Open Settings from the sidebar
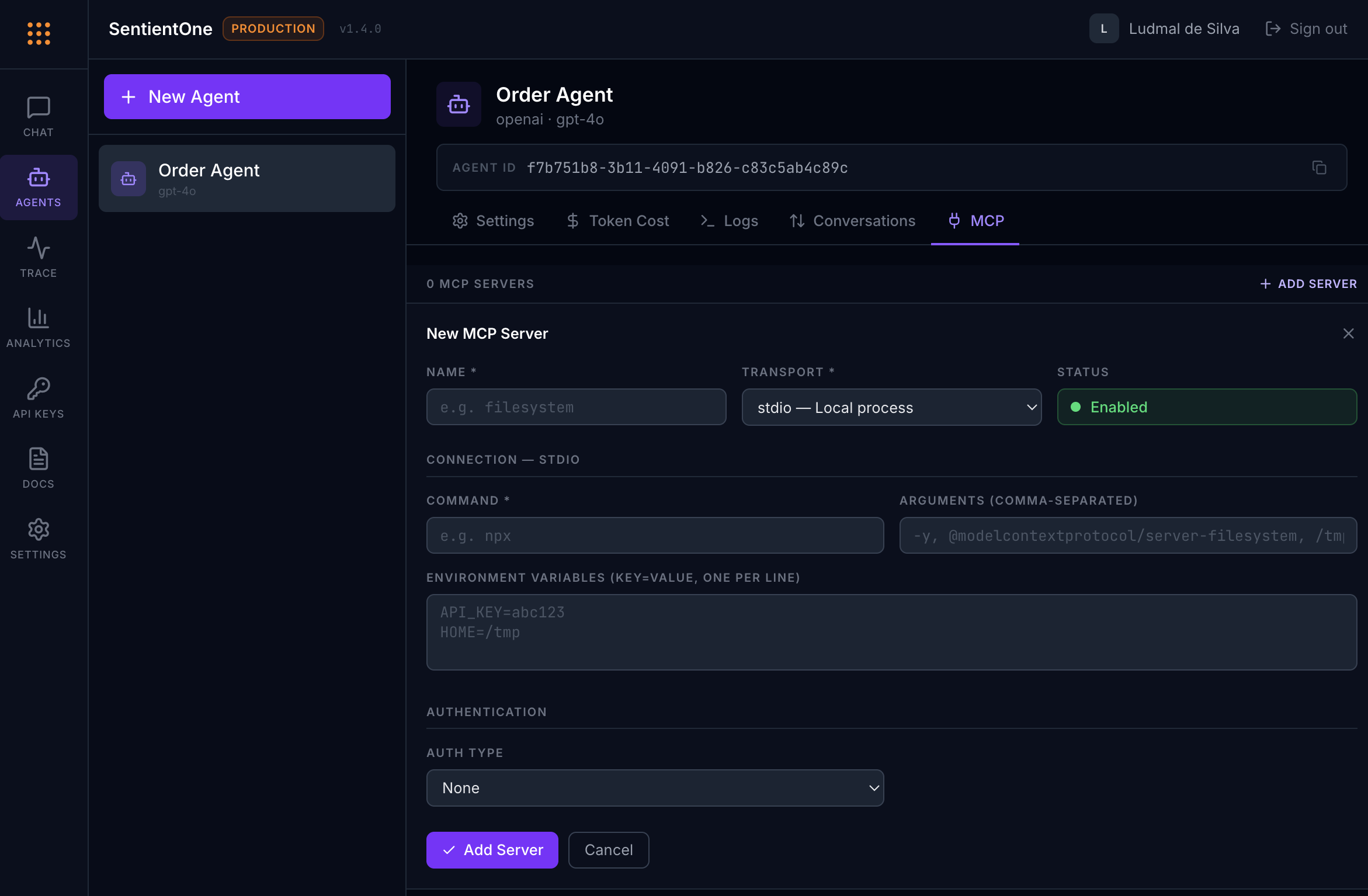The height and width of the screenshot is (896, 1368). click(38, 539)
